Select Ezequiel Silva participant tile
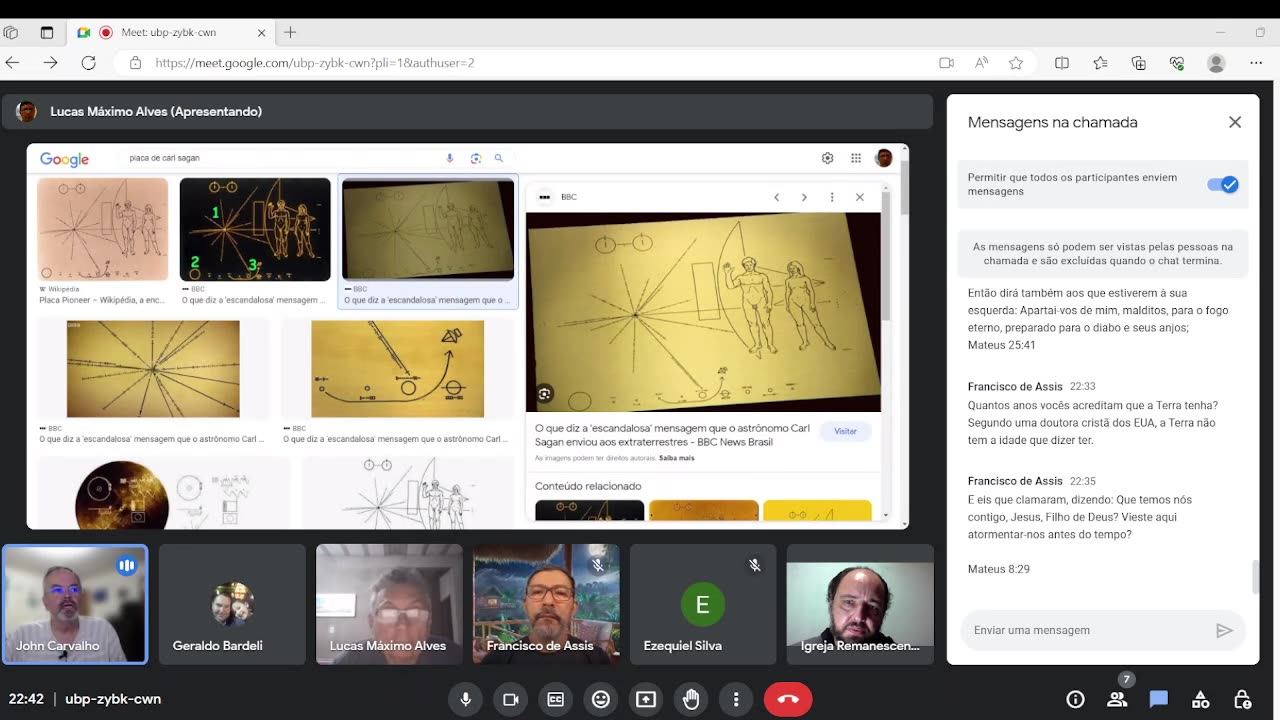The width and height of the screenshot is (1280, 720). point(703,604)
